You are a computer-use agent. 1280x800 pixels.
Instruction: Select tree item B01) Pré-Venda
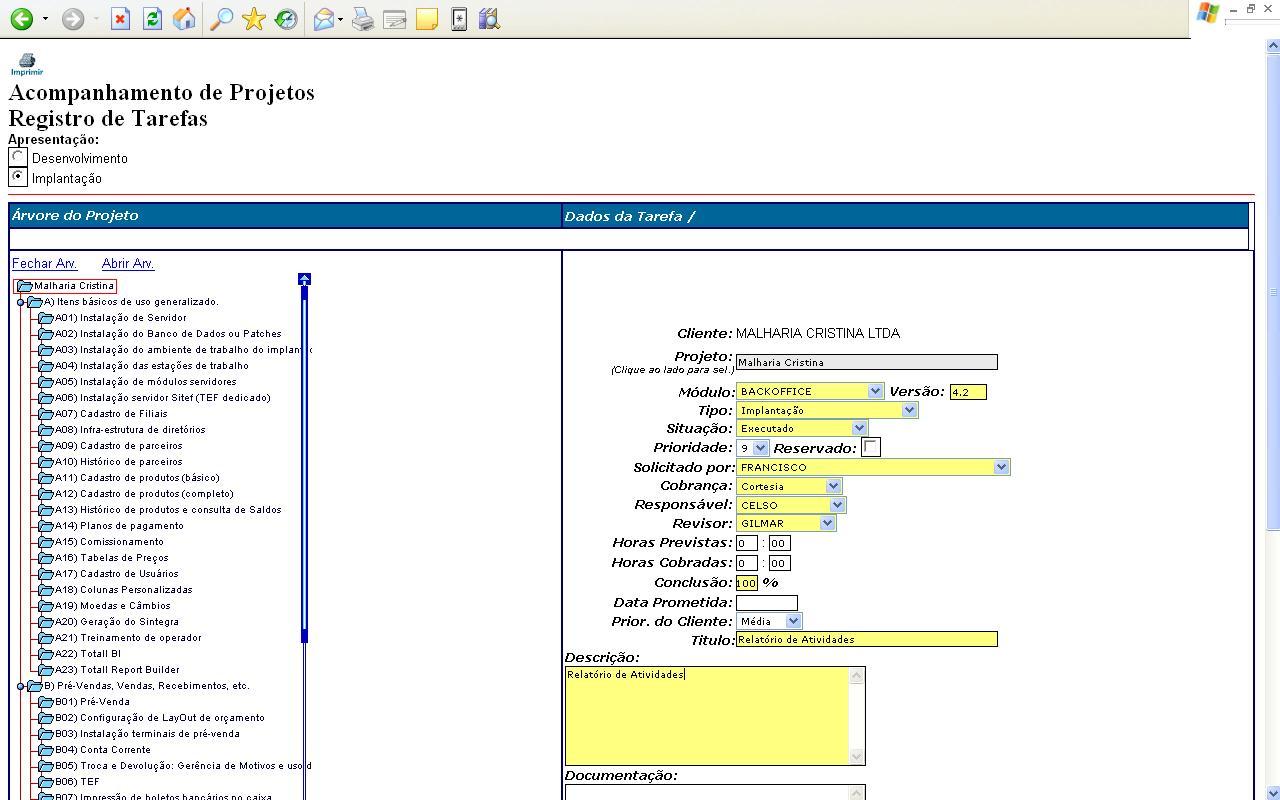[x=92, y=702]
